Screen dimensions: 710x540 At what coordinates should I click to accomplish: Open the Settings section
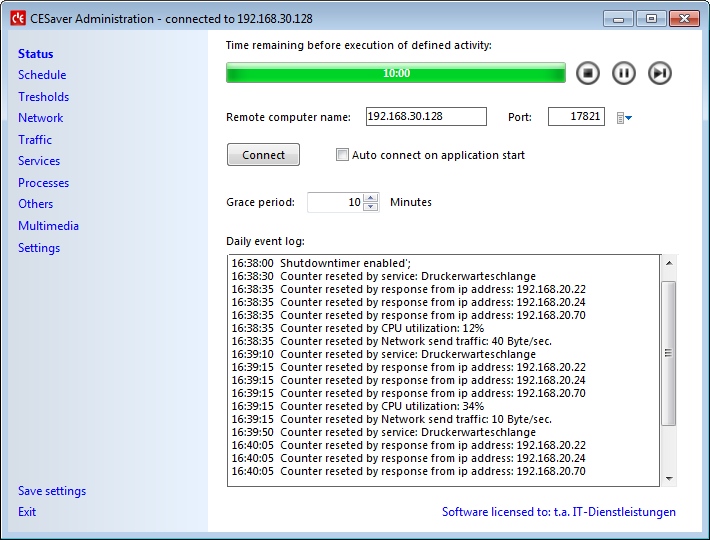[x=39, y=248]
